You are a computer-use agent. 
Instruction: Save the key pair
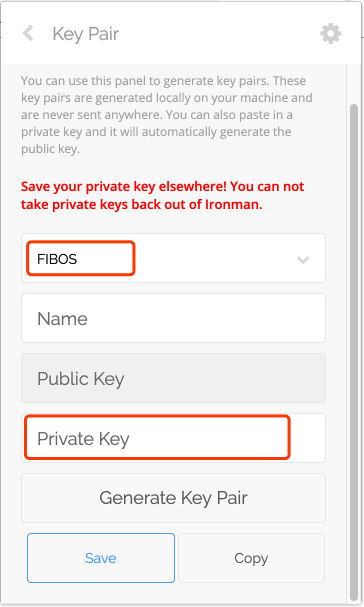click(101, 558)
